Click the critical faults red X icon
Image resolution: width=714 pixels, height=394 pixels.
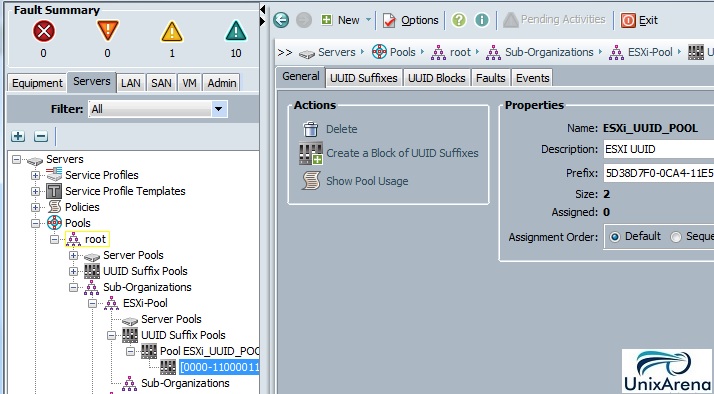44,31
